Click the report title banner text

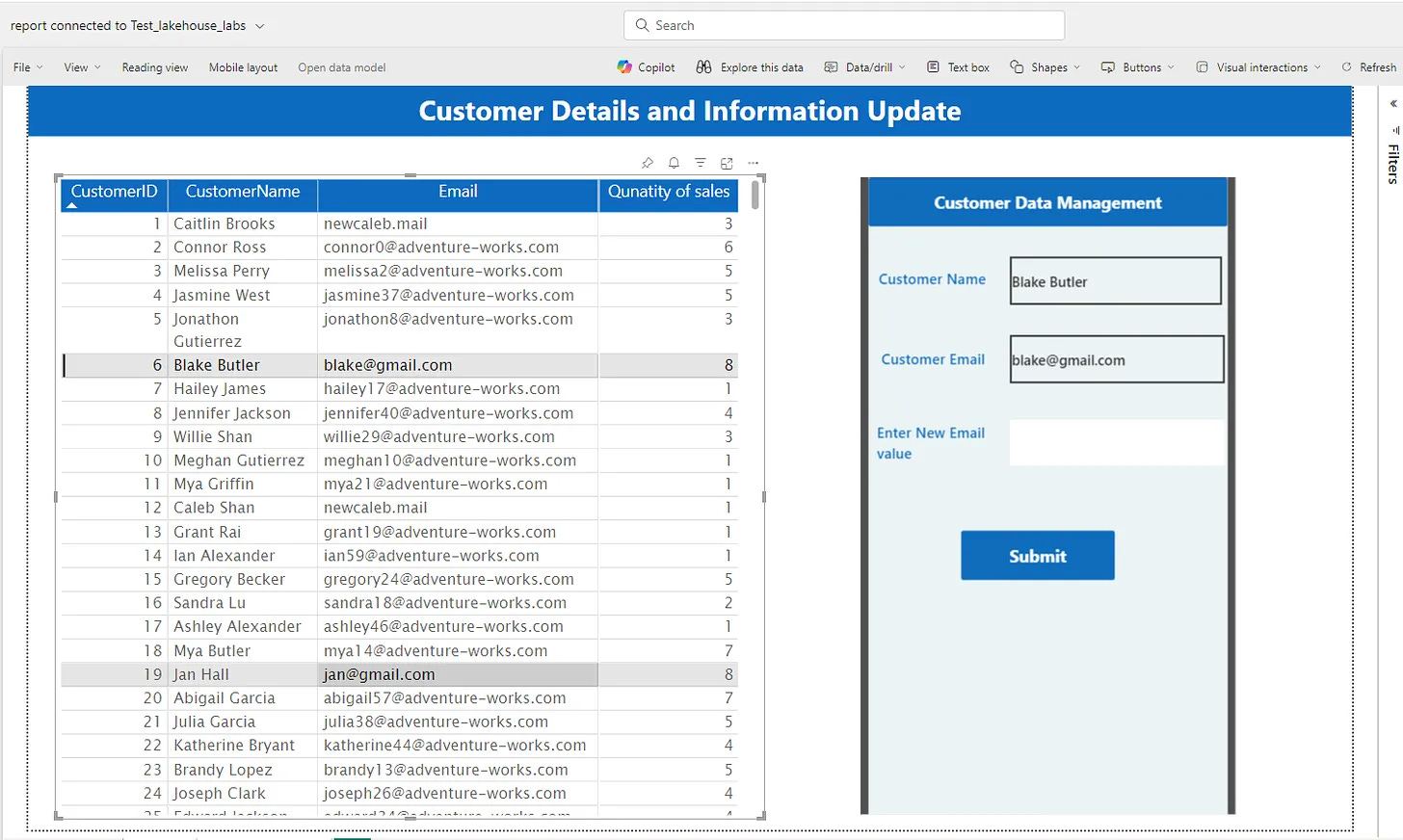click(x=690, y=111)
